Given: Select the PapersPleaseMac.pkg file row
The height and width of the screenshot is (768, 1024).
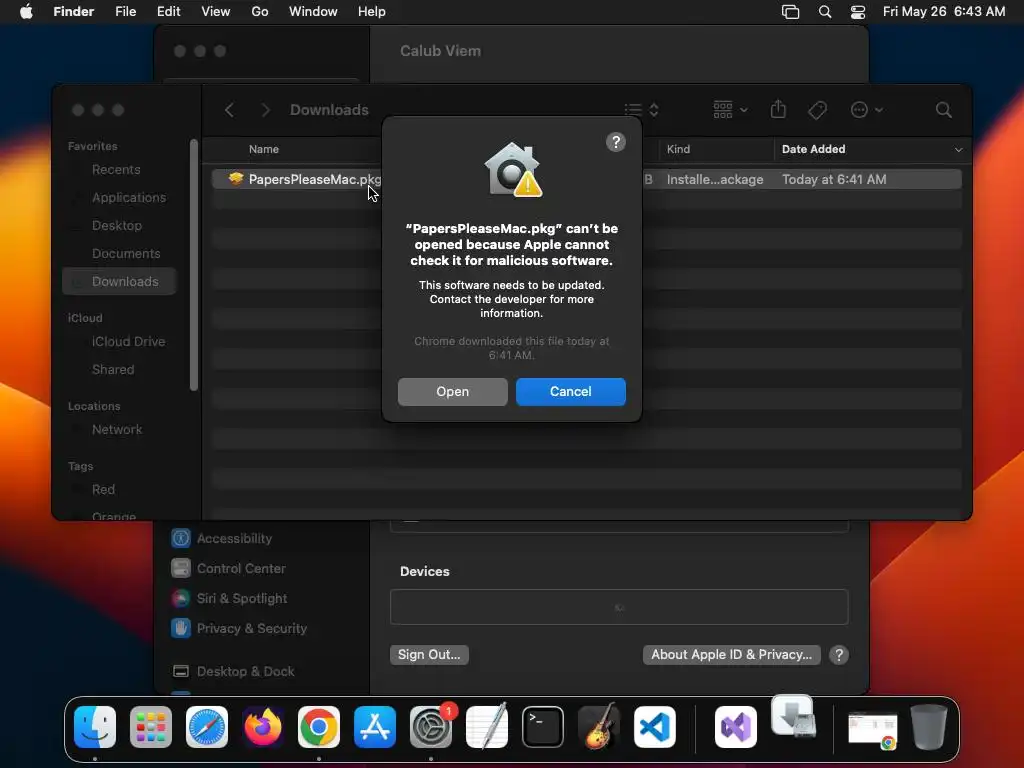Looking at the screenshot, I should (x=586, y=179).
